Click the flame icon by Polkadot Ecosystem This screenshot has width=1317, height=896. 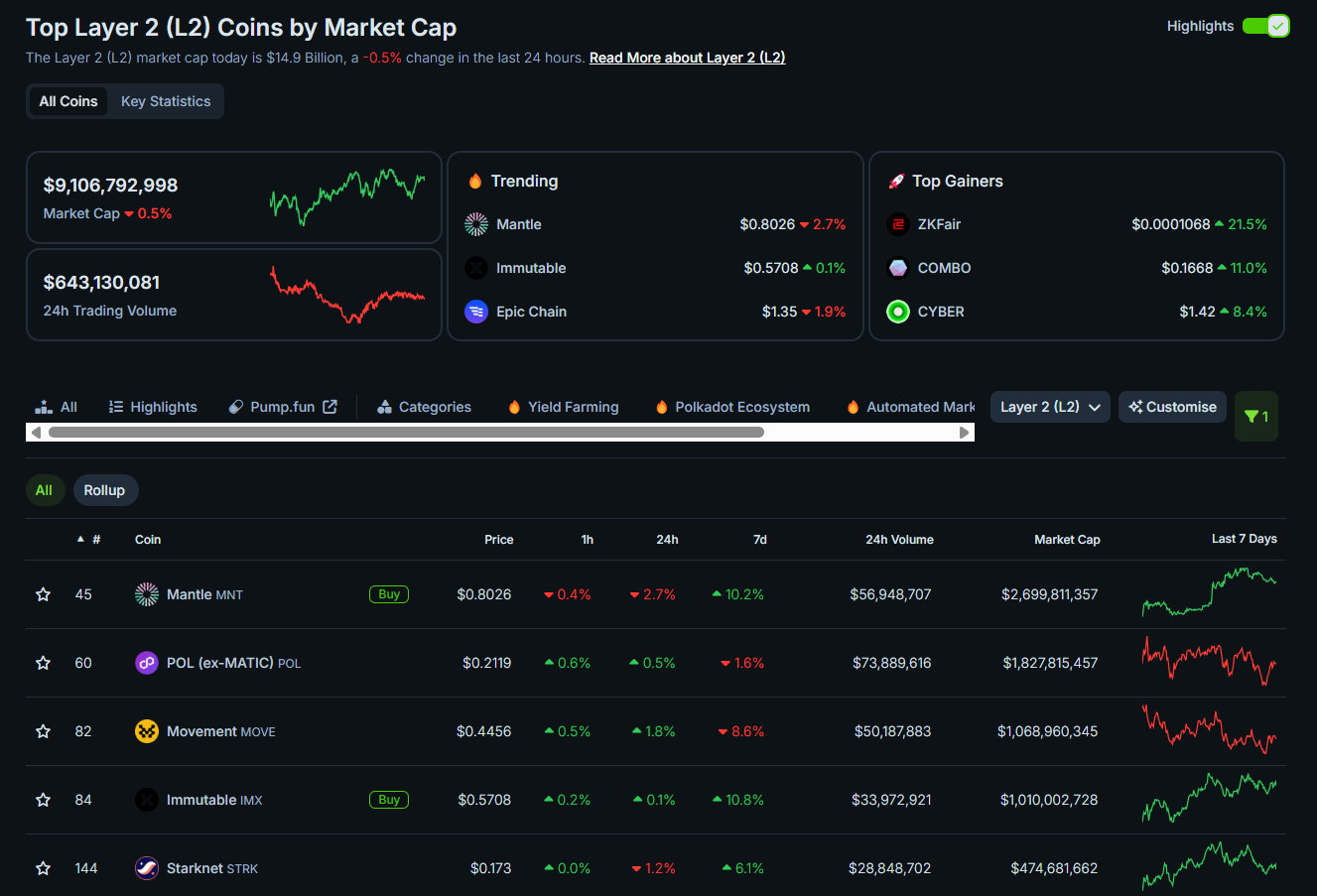662,407
